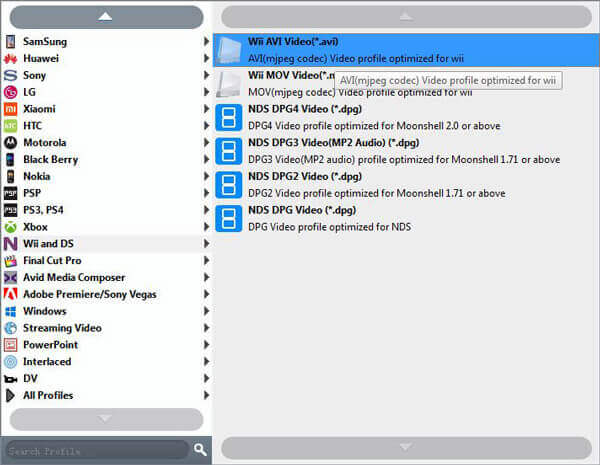Select Wii AVI Video(*.avi) profile
600x465 pixels.
point(406,50)
